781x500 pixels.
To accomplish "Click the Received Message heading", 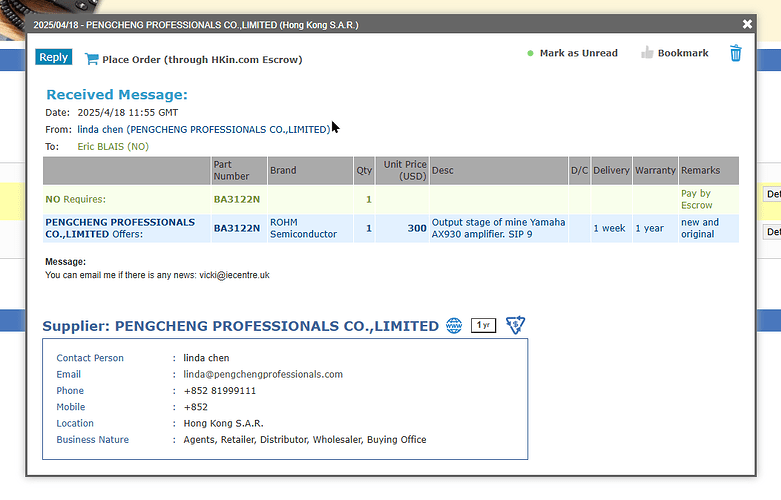I will pyautogui.click(x=117, y=95).
